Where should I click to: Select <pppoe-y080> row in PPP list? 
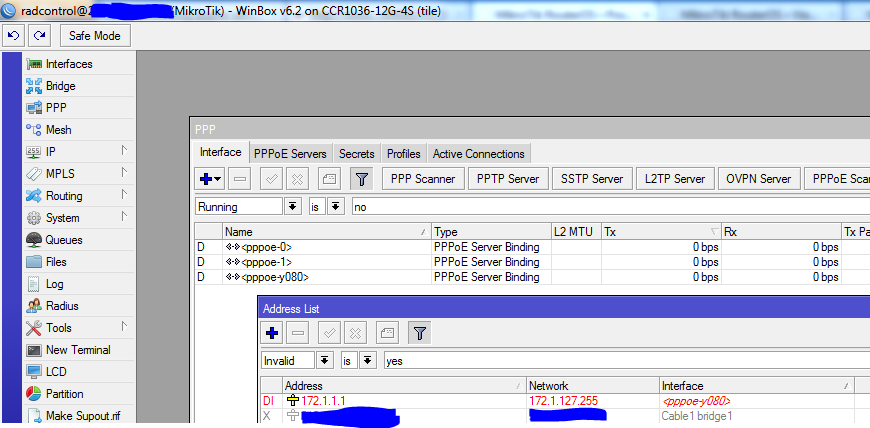click(x=532, y=277)
